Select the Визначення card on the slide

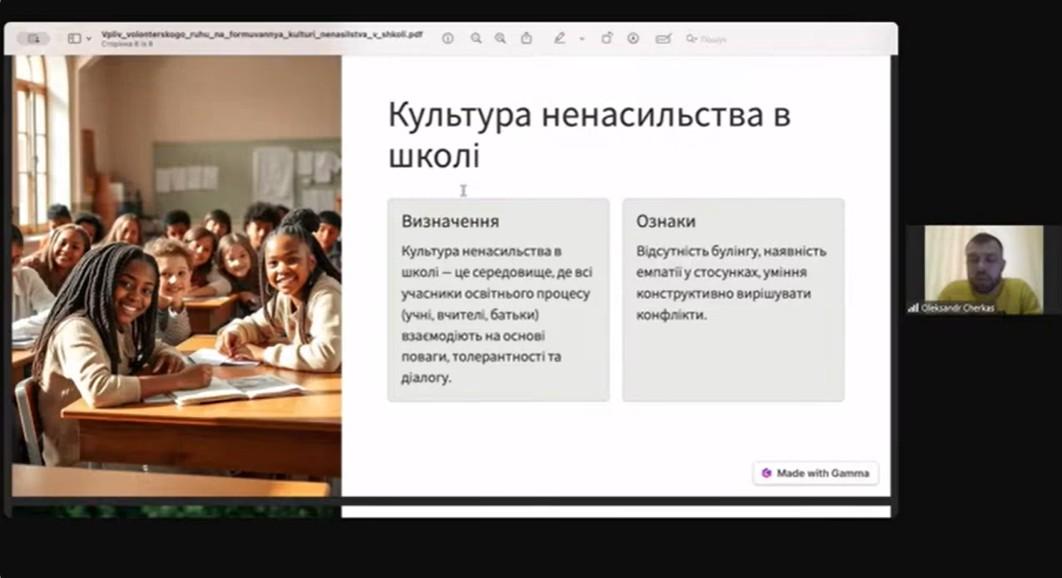point(498,299)
